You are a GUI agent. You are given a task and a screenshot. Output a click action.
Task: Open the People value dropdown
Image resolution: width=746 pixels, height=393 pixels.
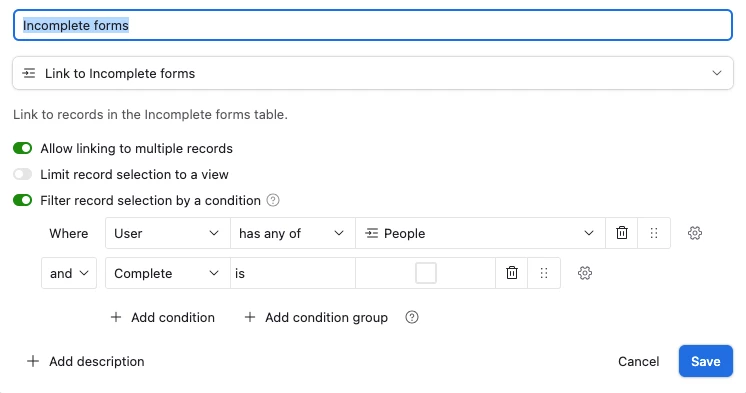481,233
